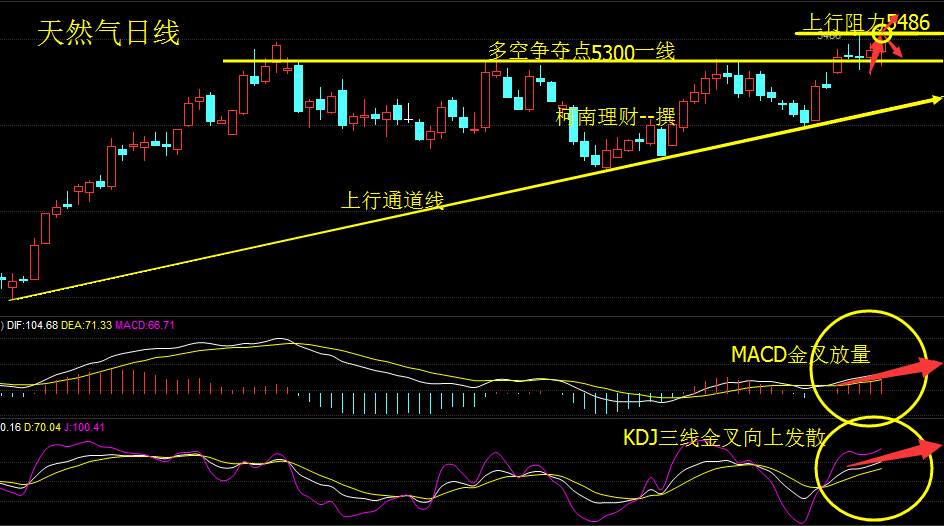Click the 上行阻力5486 resistance label
944x526 pixels.
866,23
